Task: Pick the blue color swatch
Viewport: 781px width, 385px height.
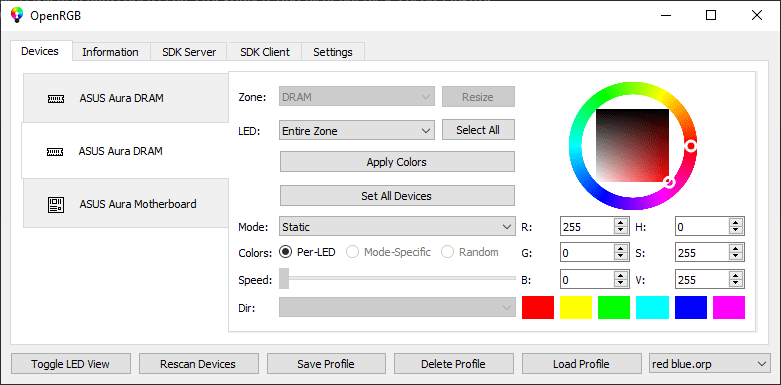Action: [x=691, y=307]
